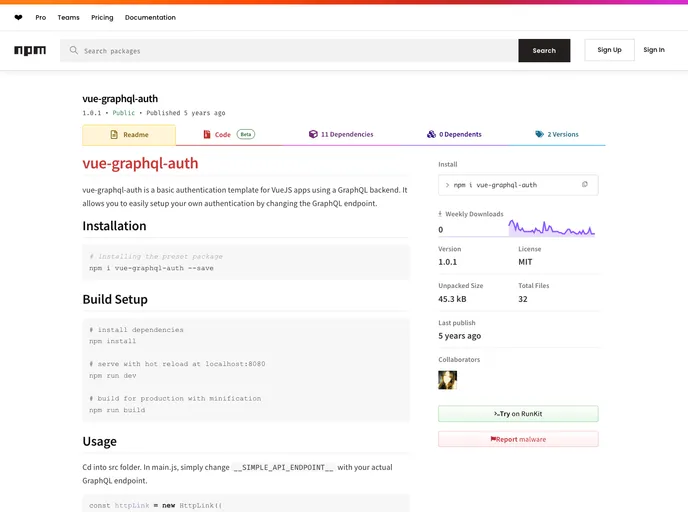Click the Build Setup heading
Image resolution: width=688 pixels, height=512 pixels.
click(115, 299)
